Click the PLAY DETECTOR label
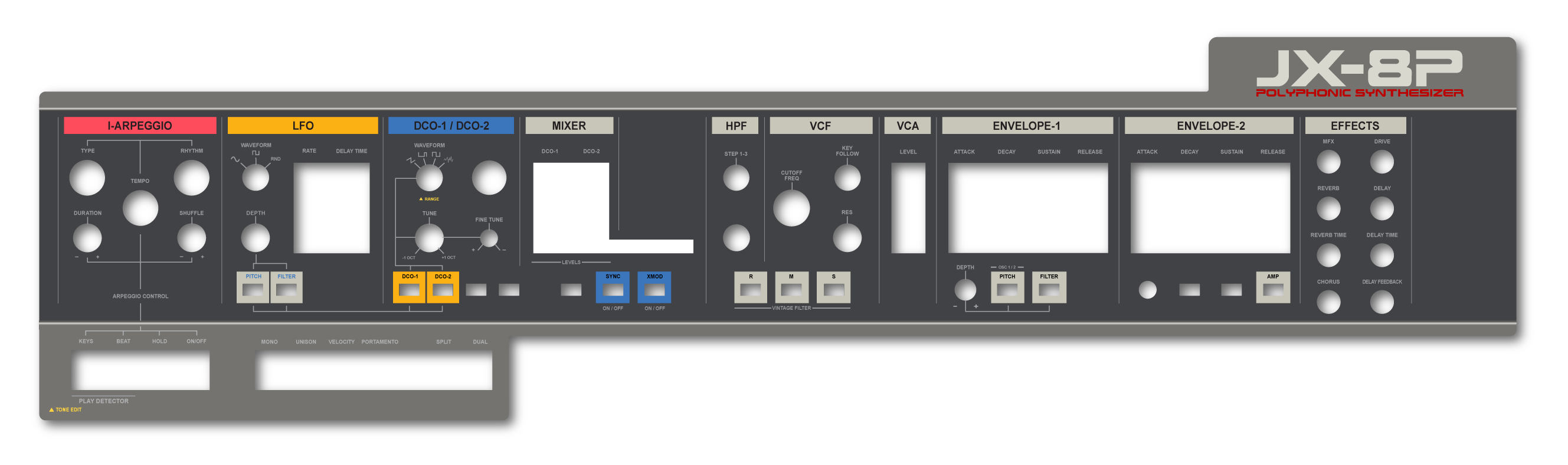This screenshot has width=1568, height=465. pos(103,401)
